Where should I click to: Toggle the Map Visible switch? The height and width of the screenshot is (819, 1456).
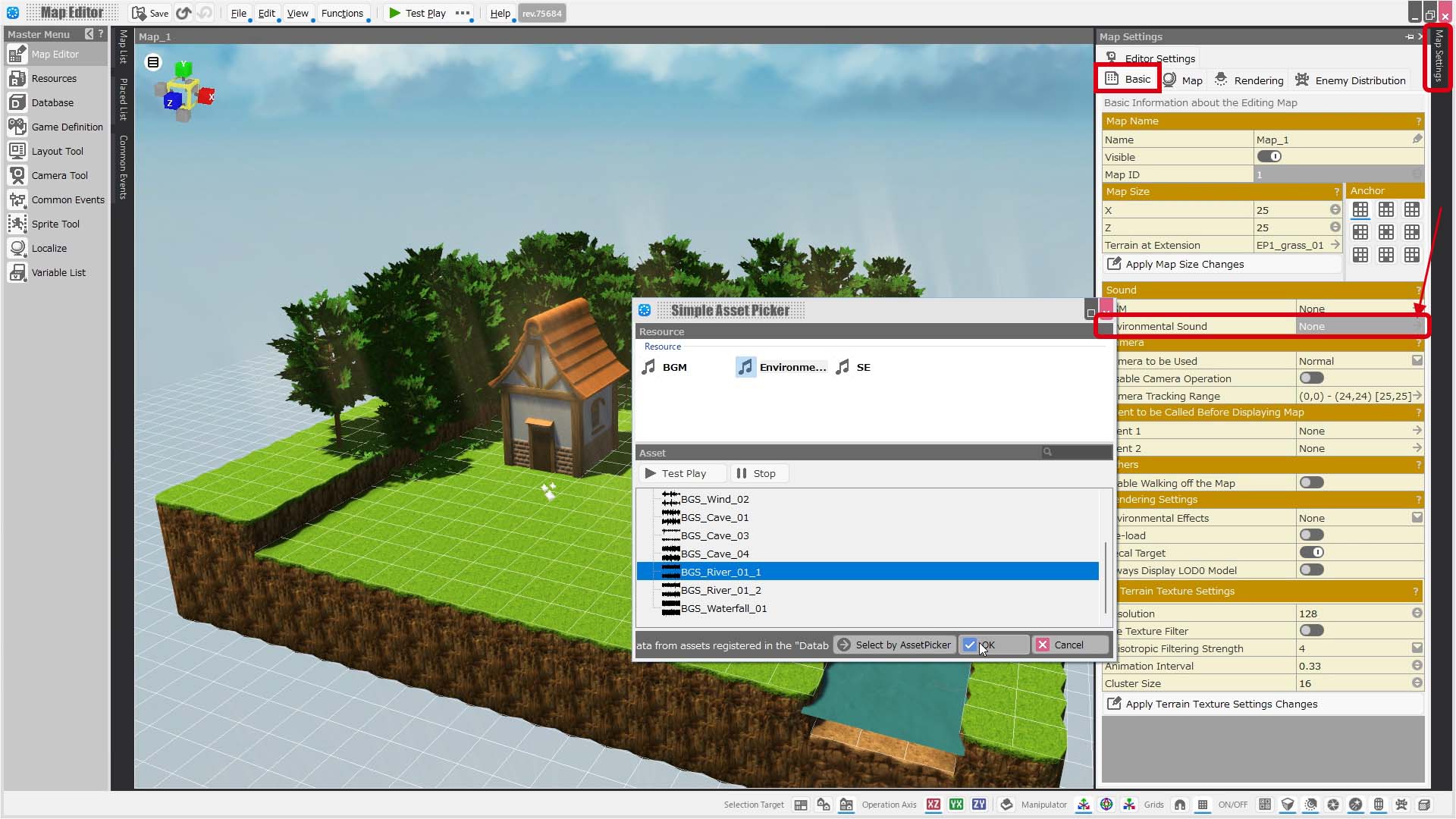1269,157
